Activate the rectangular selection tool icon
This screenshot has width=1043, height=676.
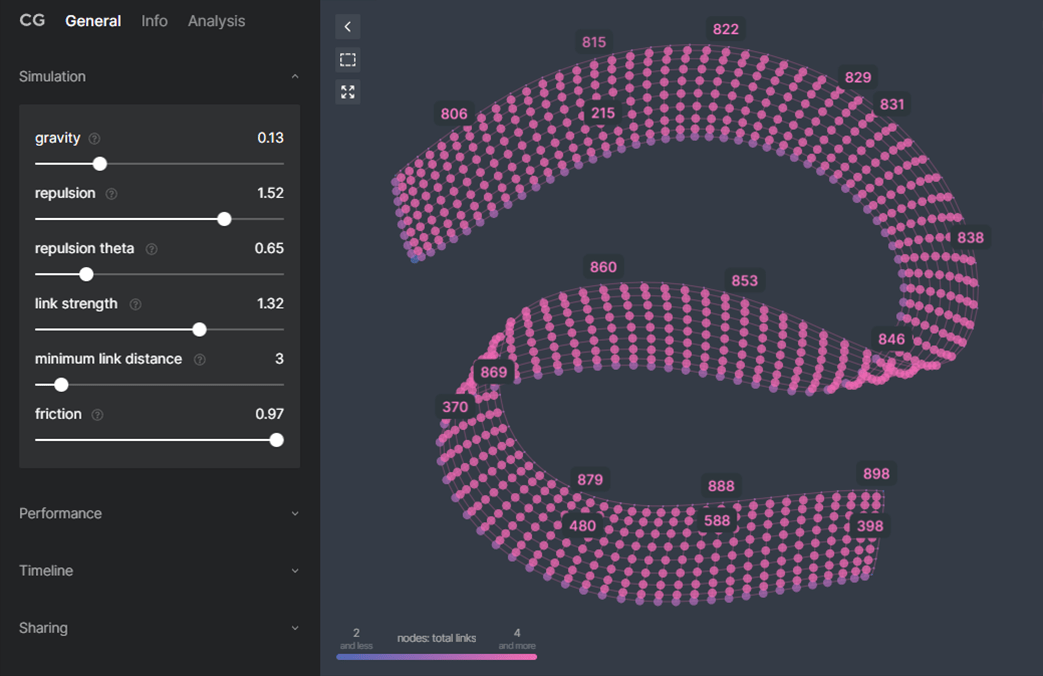coord(347,60)
